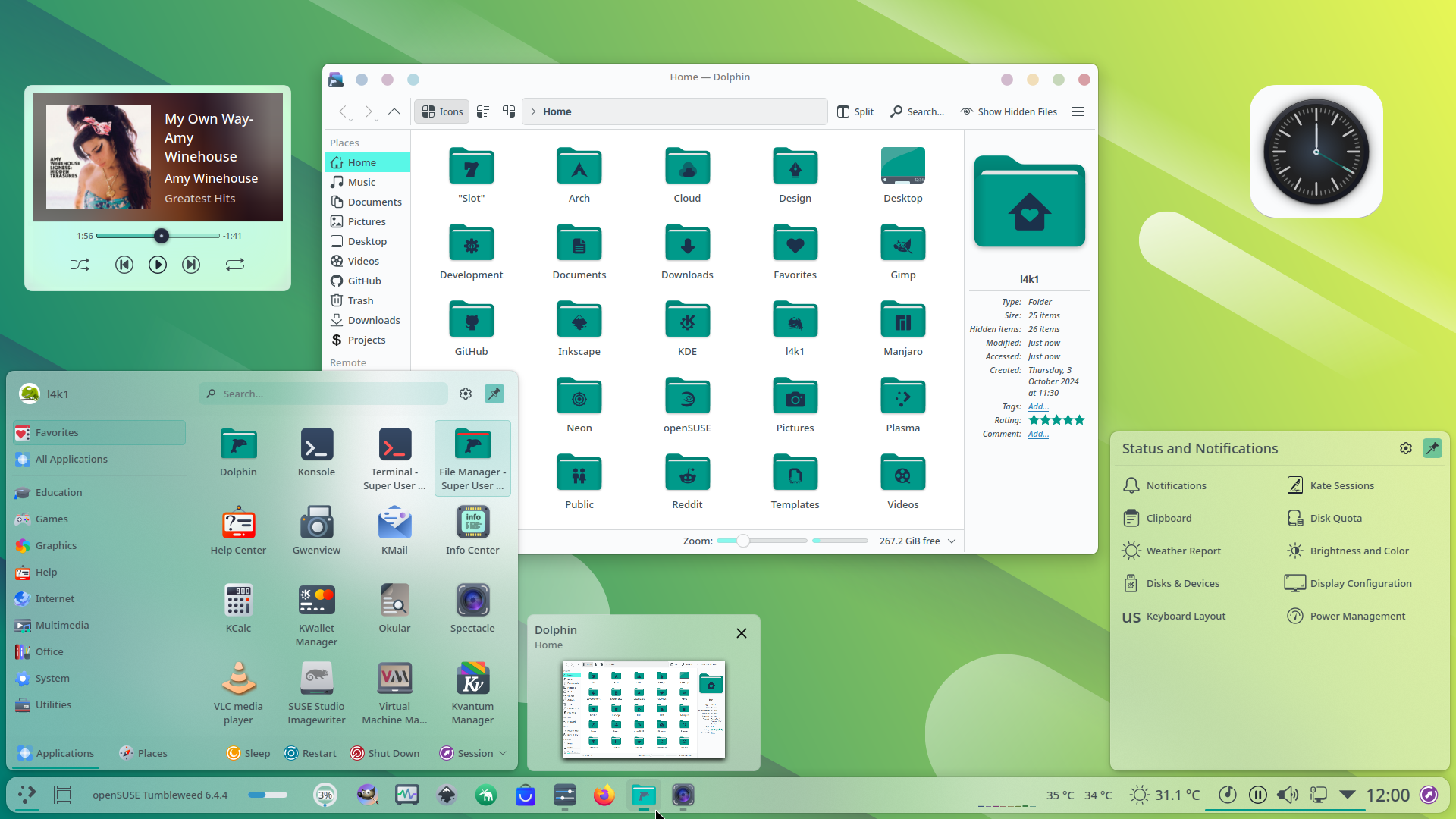
Task: Launch Kvantum Manager from the launcher
Action: point(472,693)
